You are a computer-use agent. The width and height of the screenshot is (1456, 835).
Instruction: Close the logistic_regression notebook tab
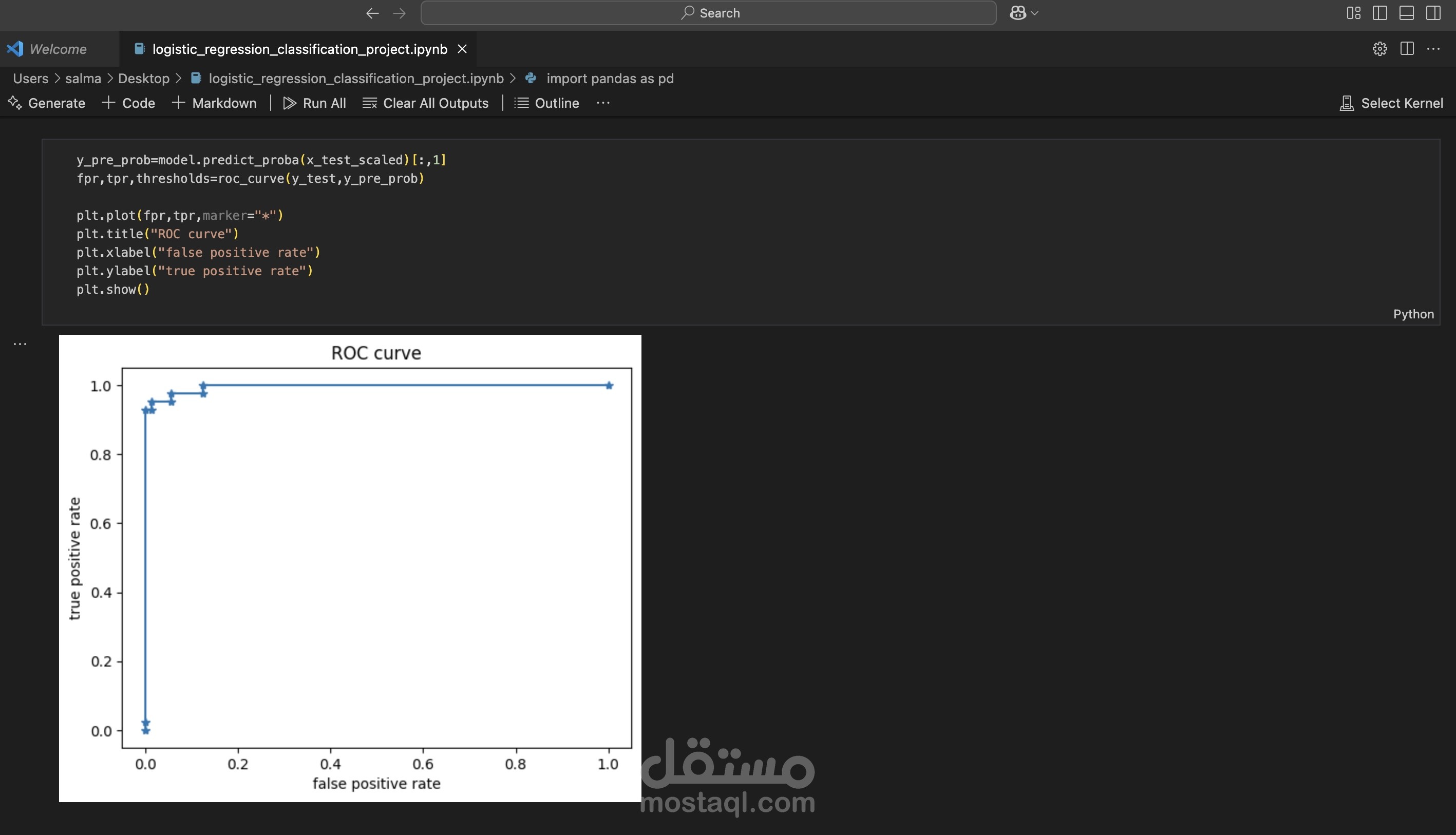tap(462, 49)
